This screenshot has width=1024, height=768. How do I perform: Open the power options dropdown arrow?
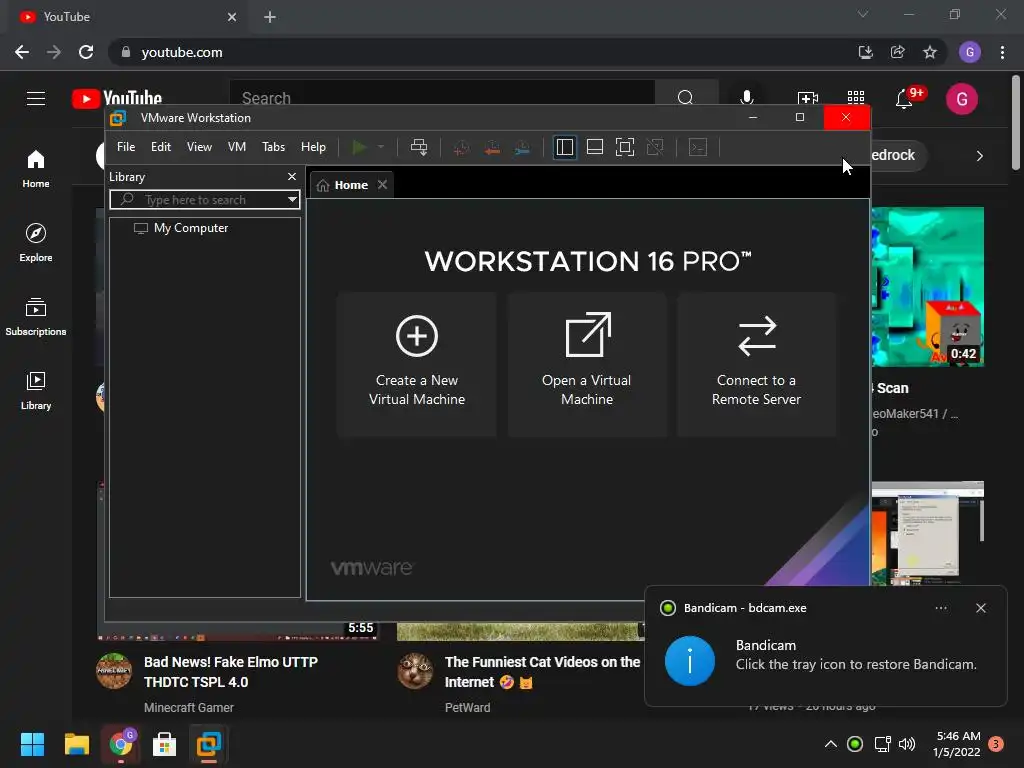tap(381, 147)
